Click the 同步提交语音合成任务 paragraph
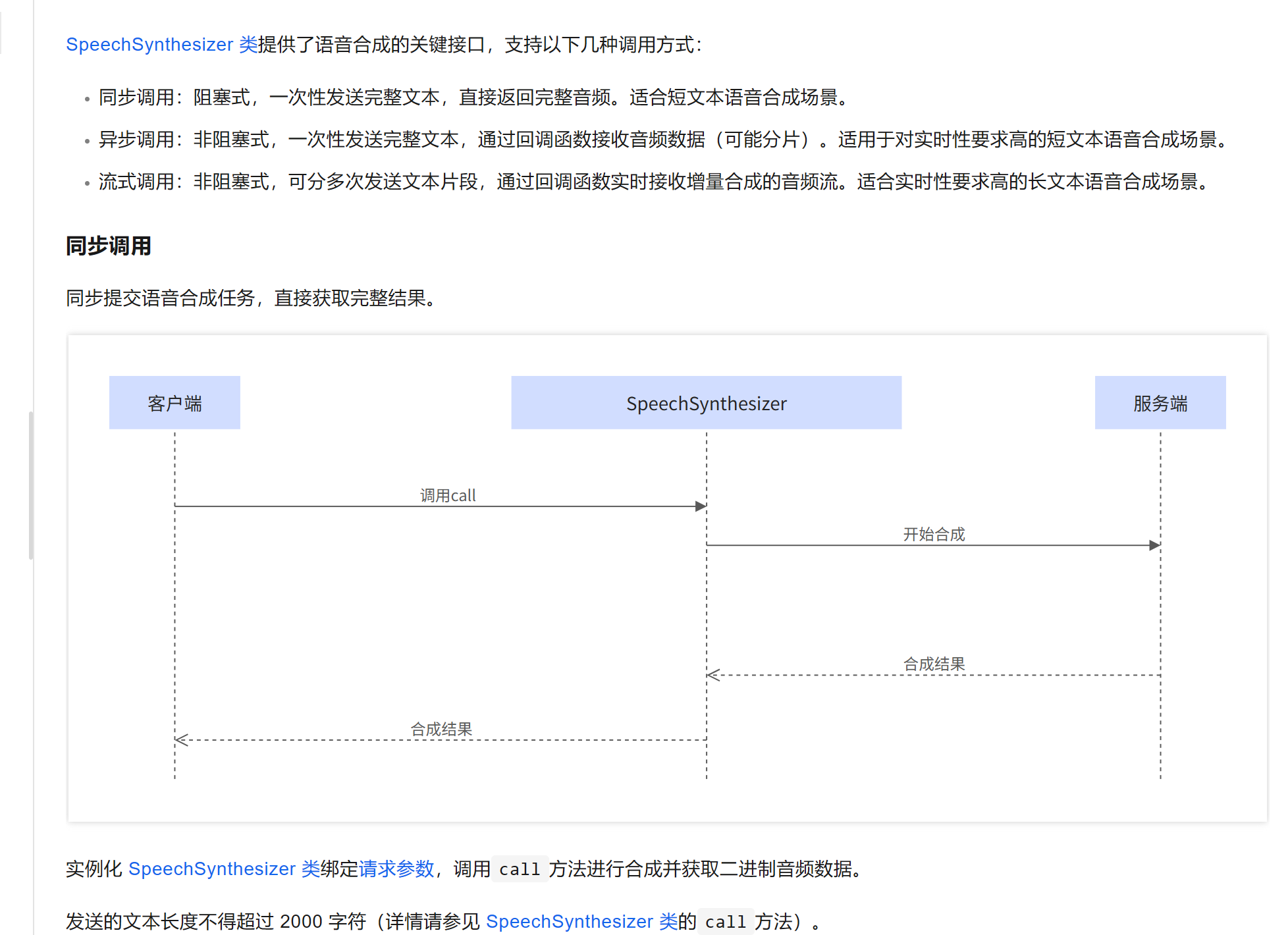 pyautogui.click(x=250, y=298)
